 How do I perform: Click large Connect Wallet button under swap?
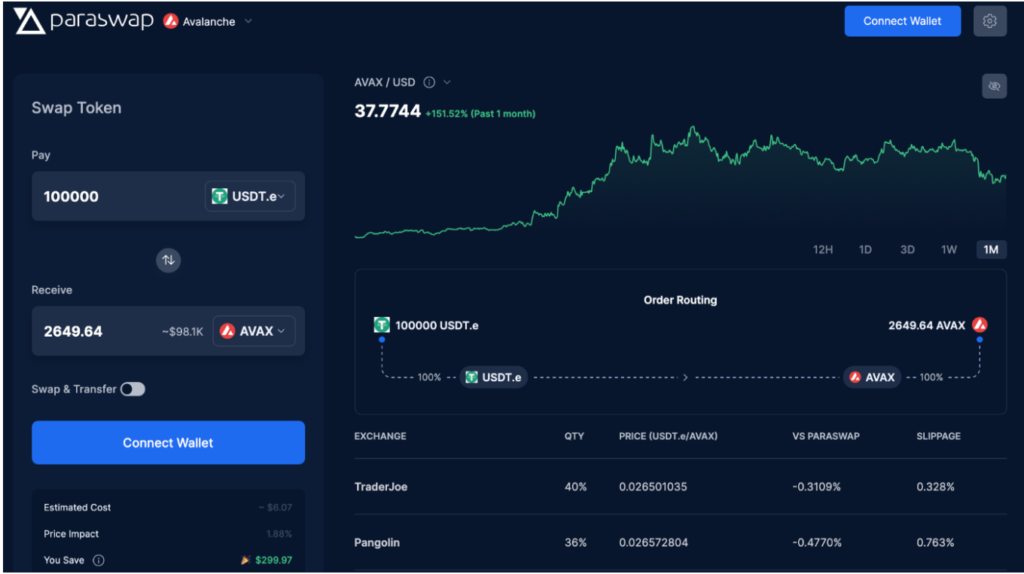168,443
